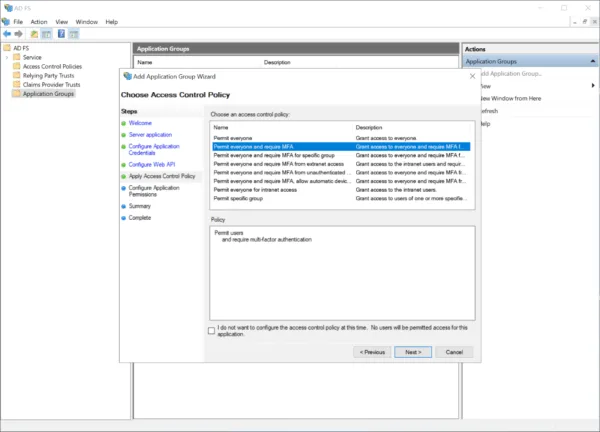Select Claims Provider Trusts tree item
600x432 pixels.
[51, 85]
